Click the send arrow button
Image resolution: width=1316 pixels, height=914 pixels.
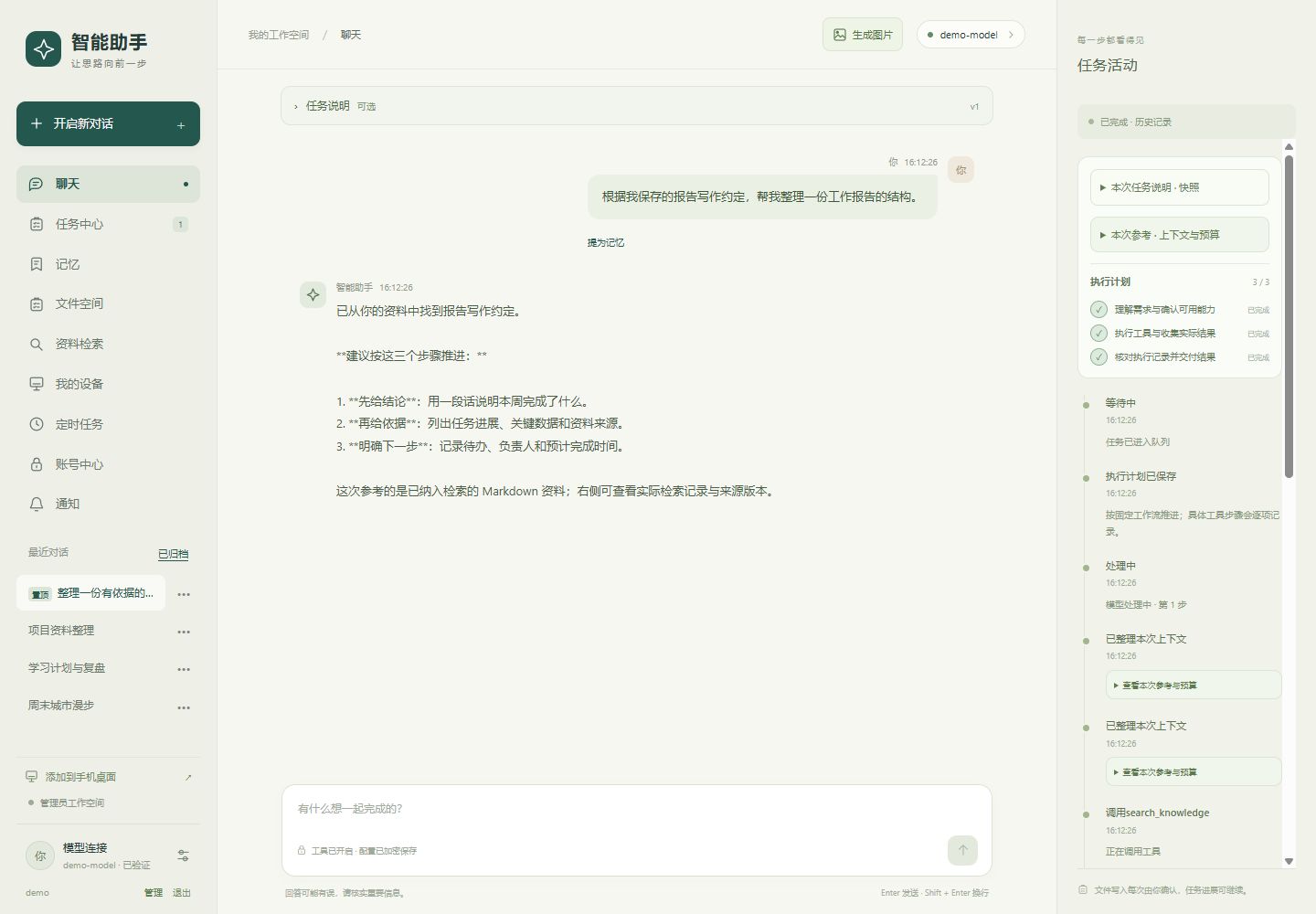(962, 850)
